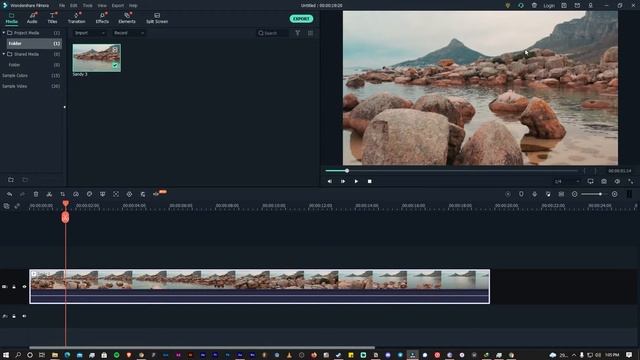Open the Help menu

click(133, 6)
